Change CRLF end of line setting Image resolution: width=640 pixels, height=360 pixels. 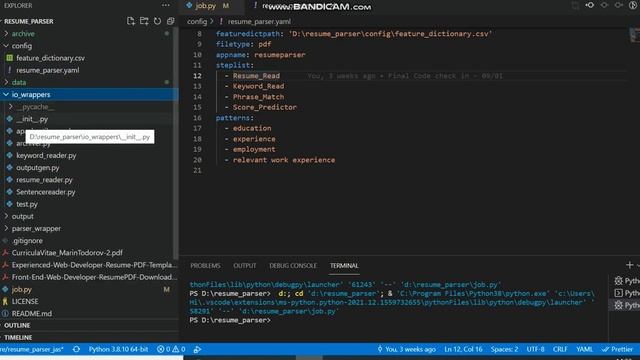click(x=560, y=349)
